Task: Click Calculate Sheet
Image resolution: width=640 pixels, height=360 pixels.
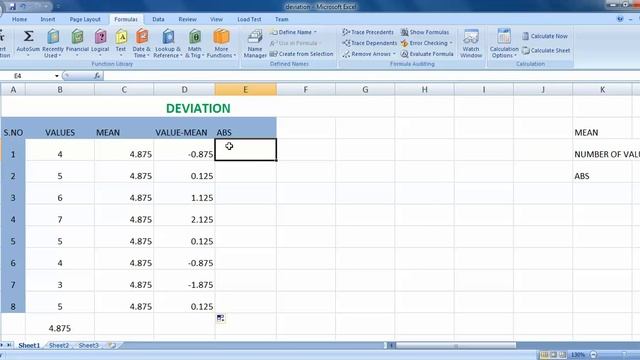Action: coord(546,50)
